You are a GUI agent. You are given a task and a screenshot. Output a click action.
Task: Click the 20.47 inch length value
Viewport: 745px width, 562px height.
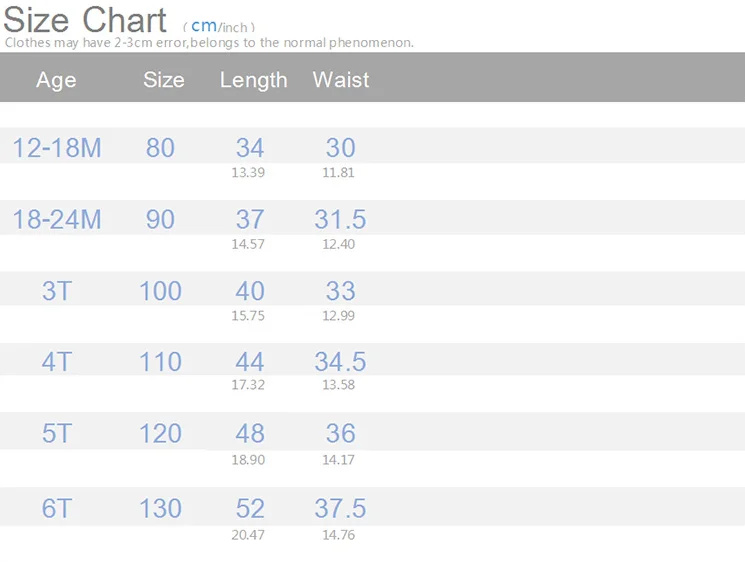[x=248, y=535]
